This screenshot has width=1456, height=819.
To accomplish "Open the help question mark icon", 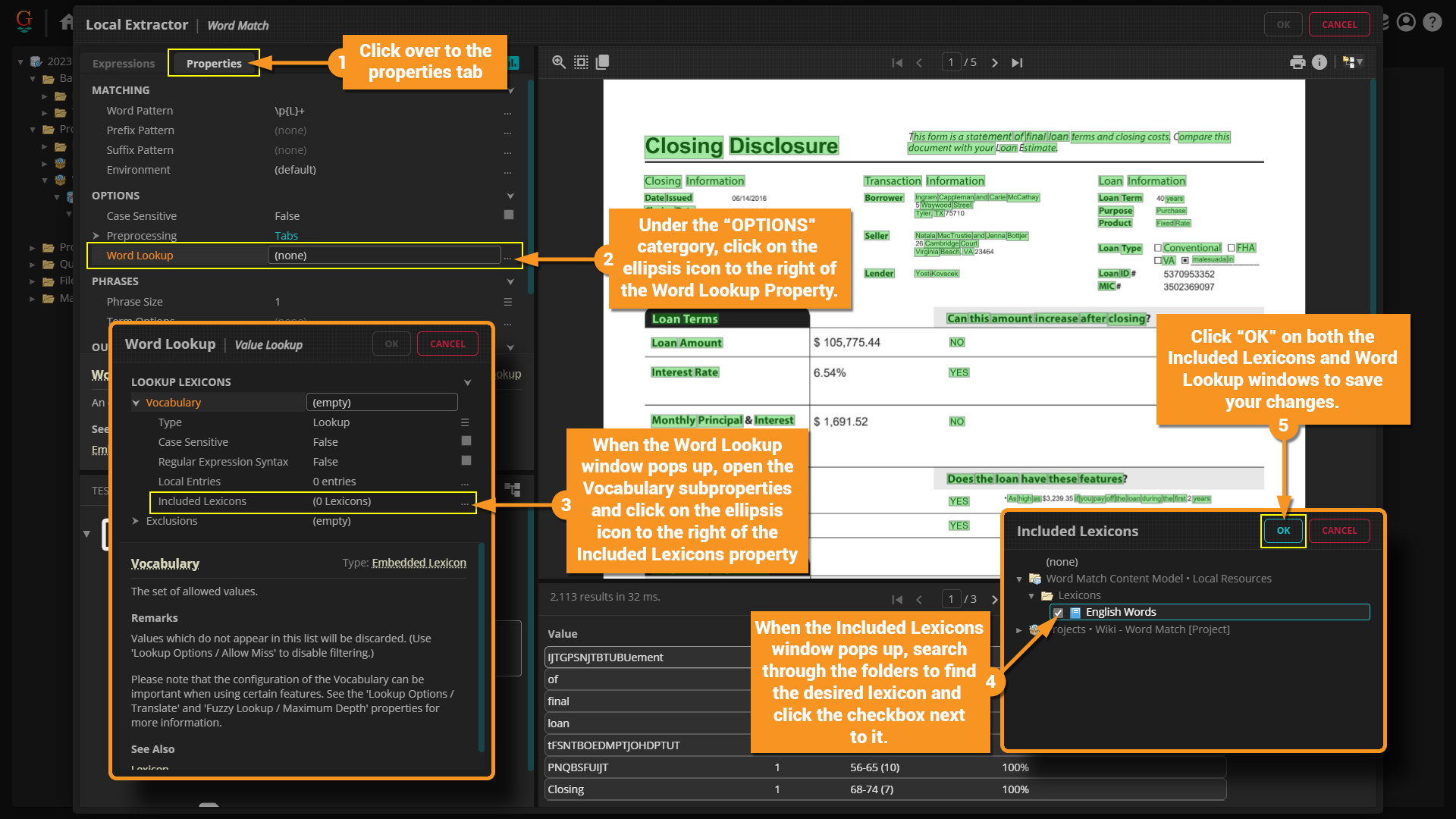I will 1432,23.
